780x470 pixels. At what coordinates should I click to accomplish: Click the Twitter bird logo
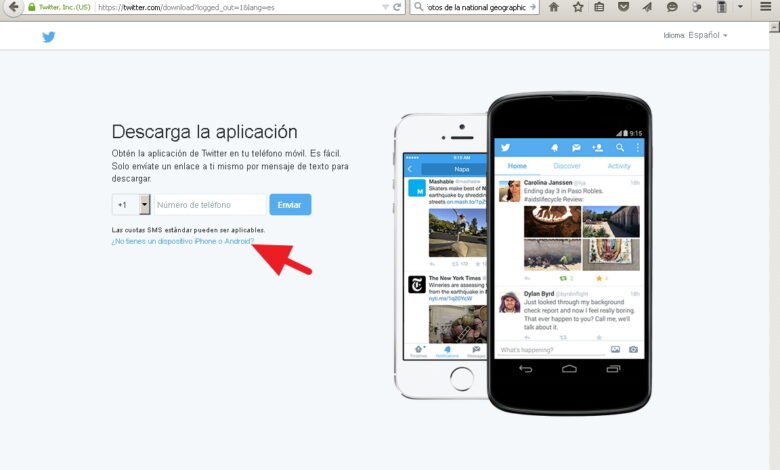pos(48,37)
